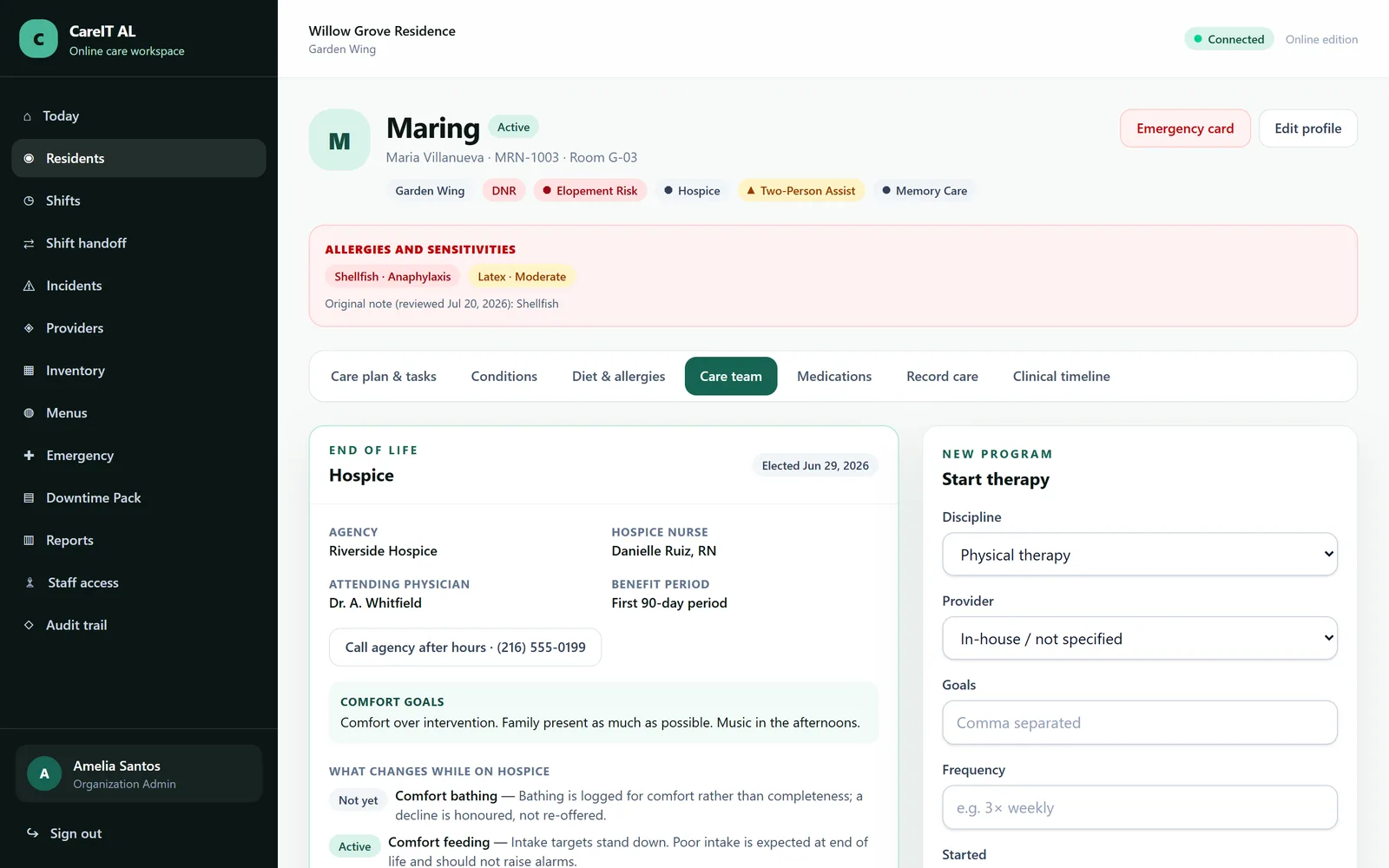Image resolution: width=1389 pixels, height=868 pixels.
Task: Click the Staff access person icon
Action: pos(30,582)
